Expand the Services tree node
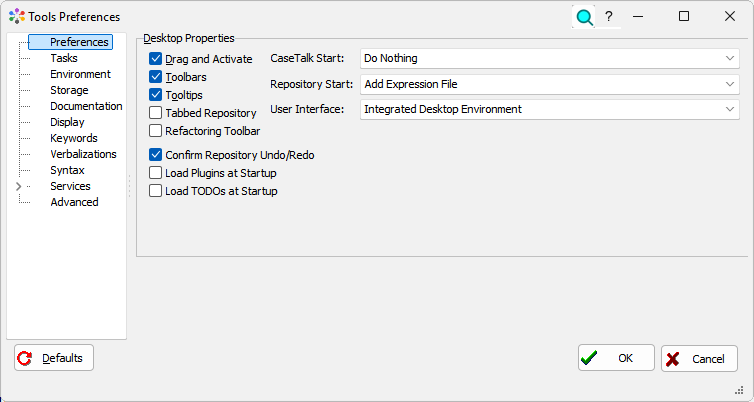Viewport: 754px width, 402px height. pyautogui.click(x=18, y=186)
